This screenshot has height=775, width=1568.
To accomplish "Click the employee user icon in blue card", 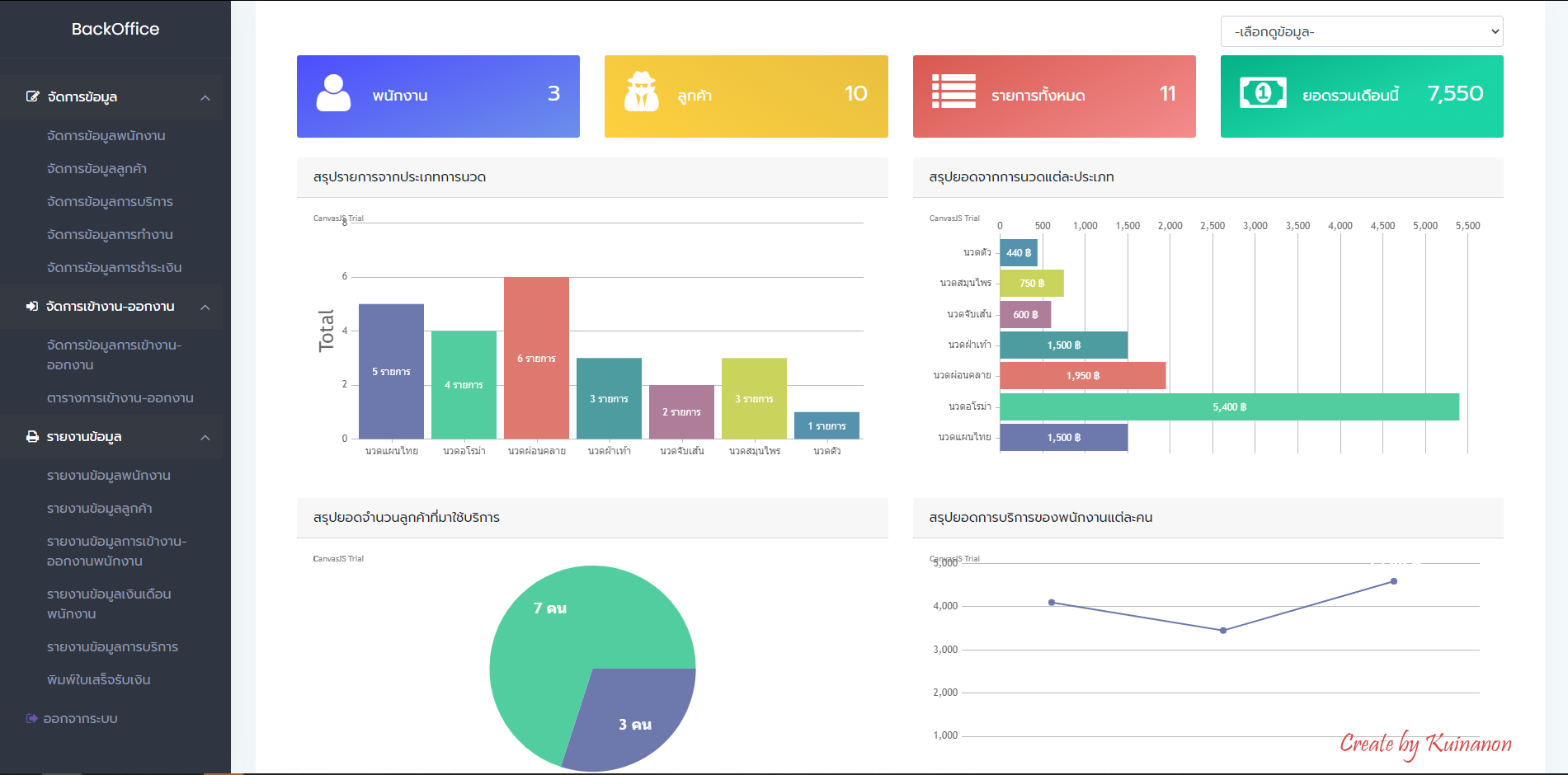I will coord(333,93).
